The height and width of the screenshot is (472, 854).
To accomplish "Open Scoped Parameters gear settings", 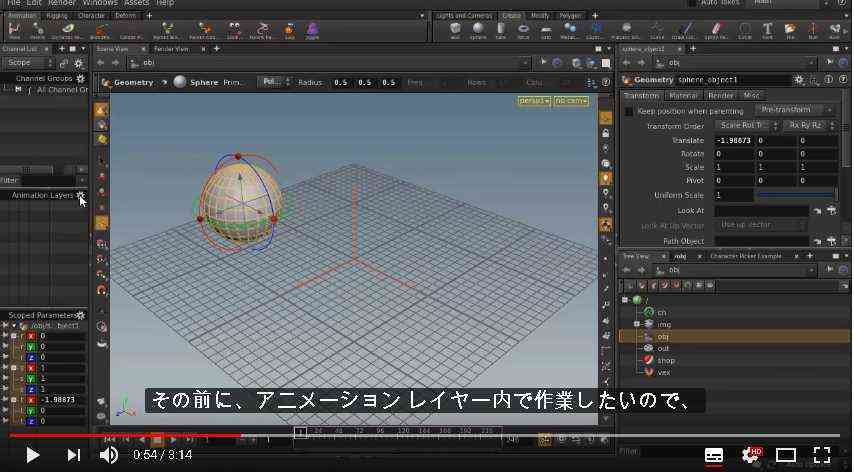I will (x=81, y=315).
